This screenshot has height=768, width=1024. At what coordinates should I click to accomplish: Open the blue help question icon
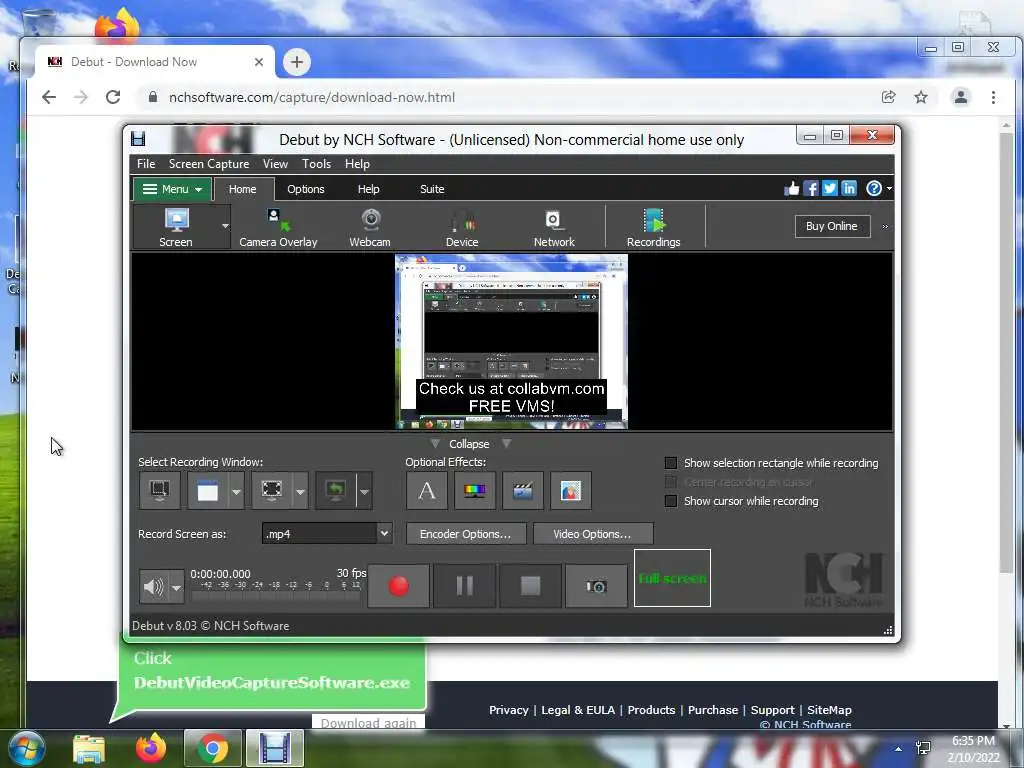873,189
